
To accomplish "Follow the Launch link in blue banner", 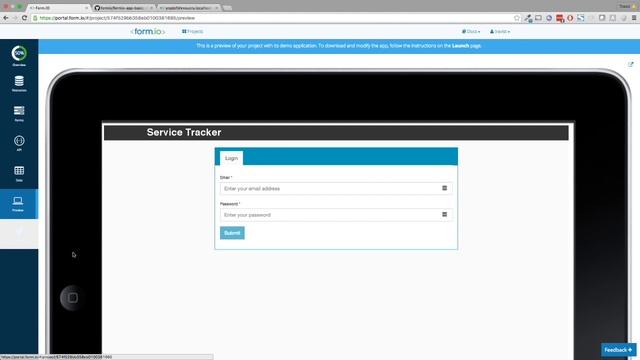I will coord(460,46).
